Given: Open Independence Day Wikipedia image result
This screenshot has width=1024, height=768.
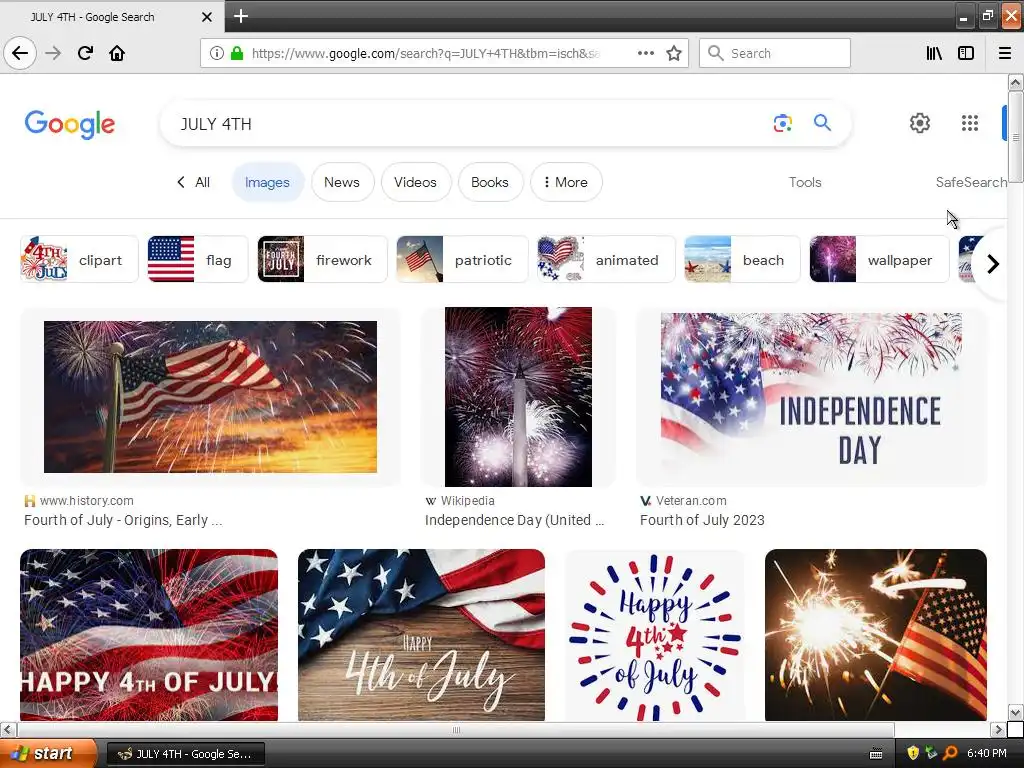Looking at the screenshot, I should tap(519, 397).
